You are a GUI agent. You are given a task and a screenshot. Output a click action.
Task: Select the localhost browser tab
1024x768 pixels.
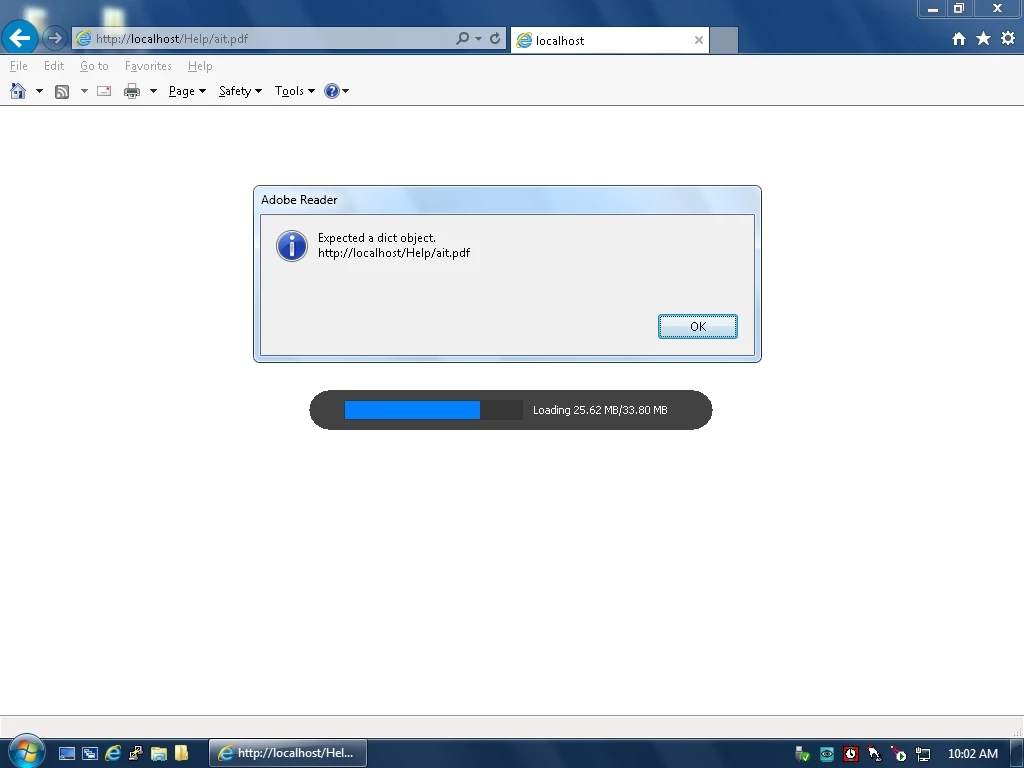(610, 40)
